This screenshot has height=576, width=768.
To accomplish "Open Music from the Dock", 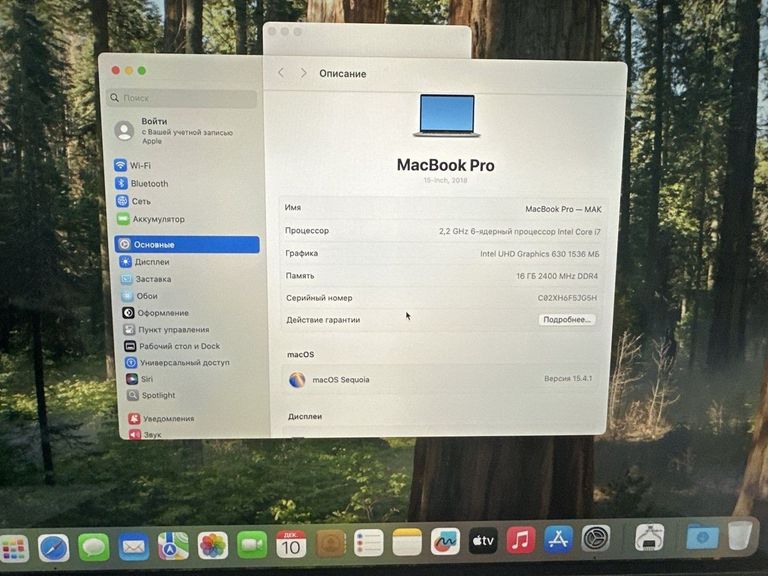I will pyautogui.click(x=521, y=540).
